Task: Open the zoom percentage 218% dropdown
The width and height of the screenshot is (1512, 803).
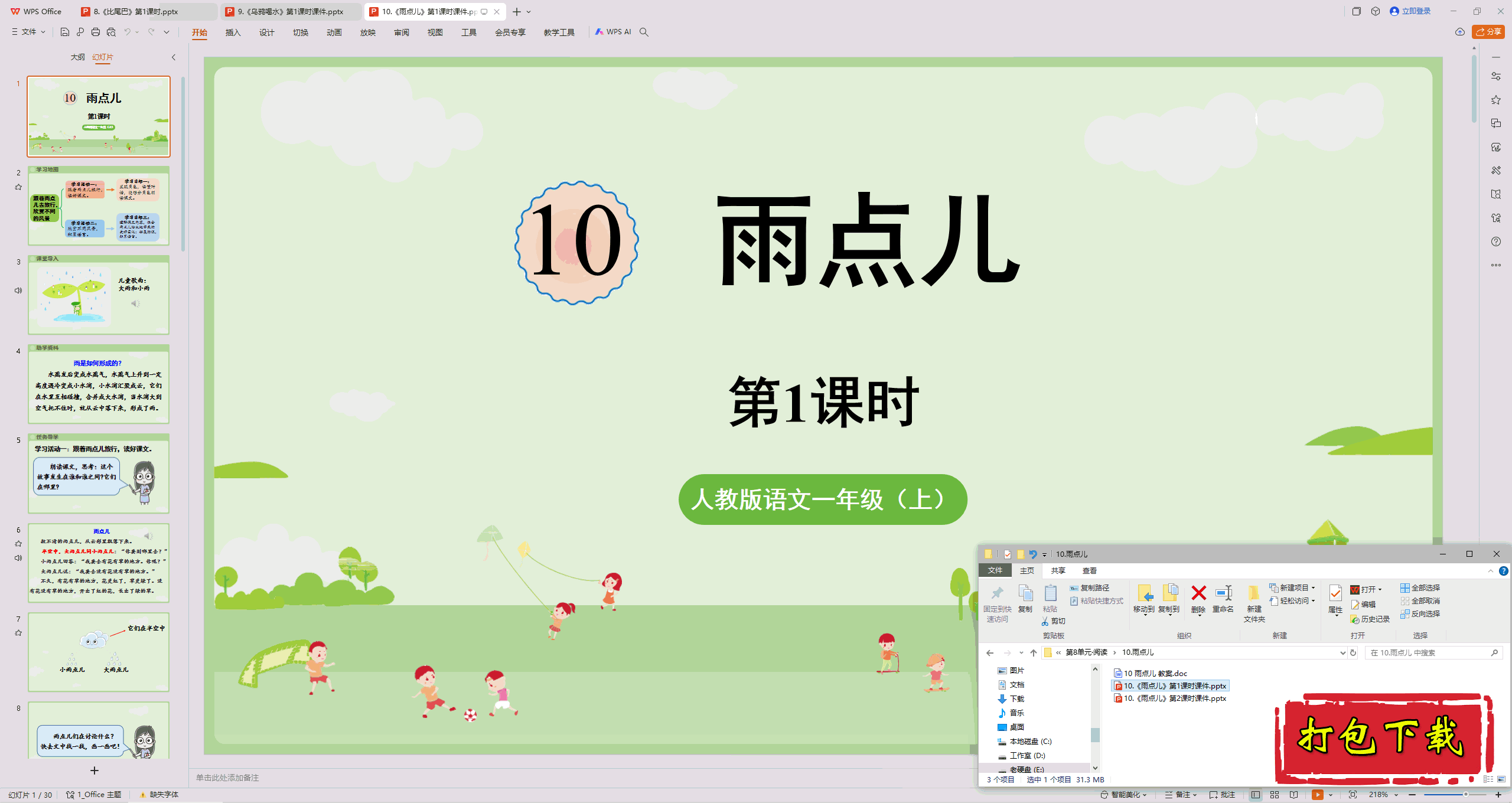Action: pos(1384,795)
